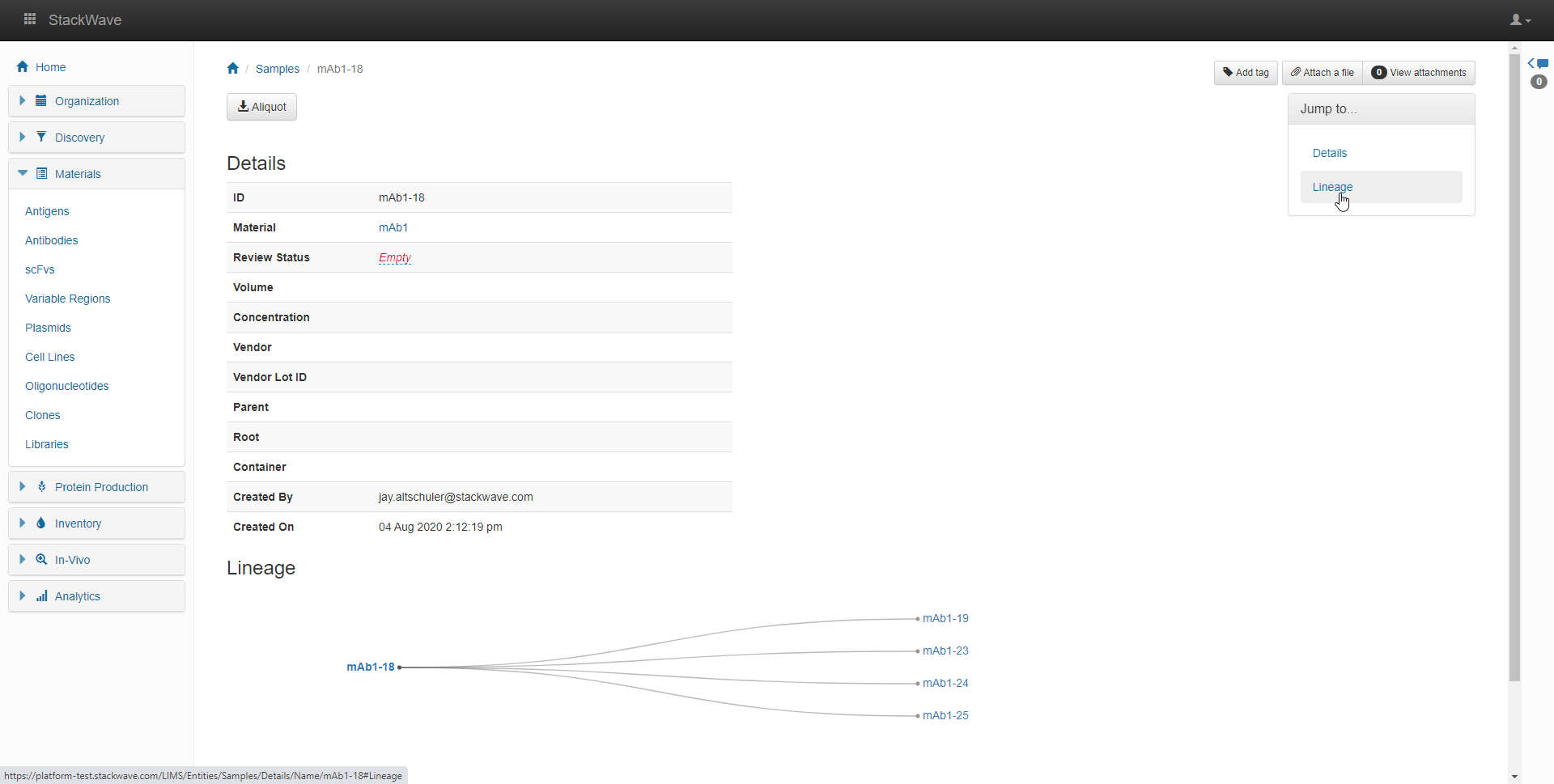Click the home icon in breadcrumb
Image resolution: width=1554 pixels, height=784 pixels.
(233, 69)
